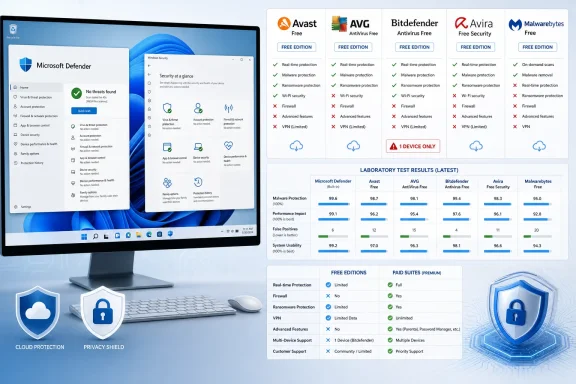
Task: Click the 1 Device Only warning button
Action: tap(413, 146)
